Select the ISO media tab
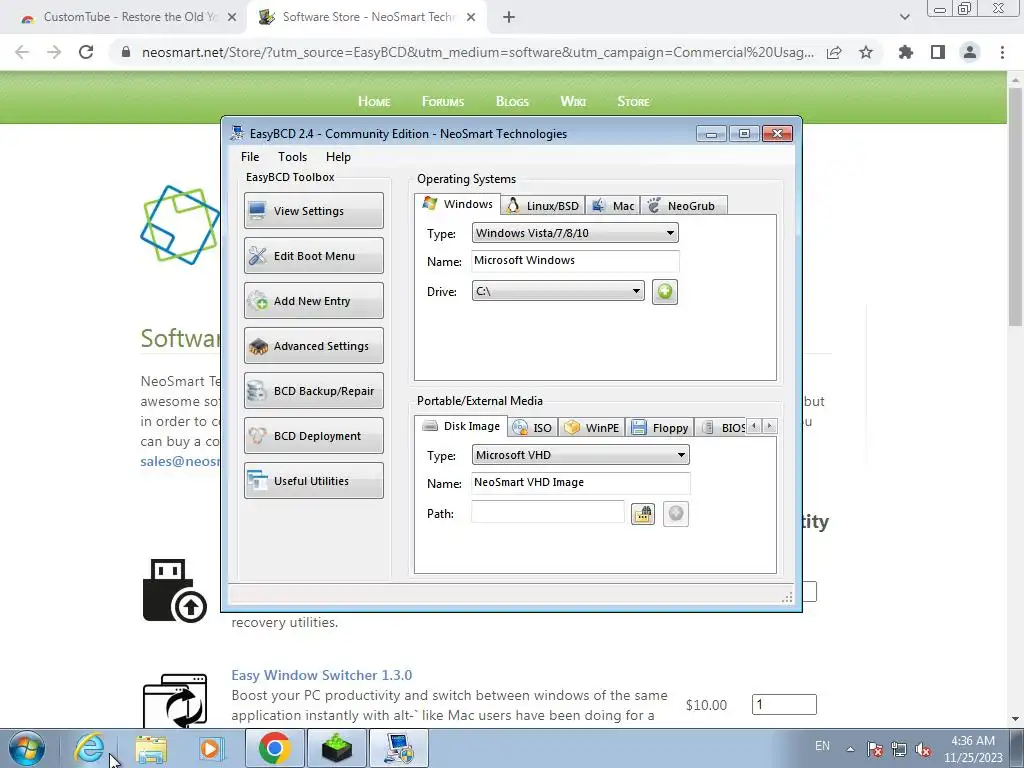 click(x=533, y=428)
